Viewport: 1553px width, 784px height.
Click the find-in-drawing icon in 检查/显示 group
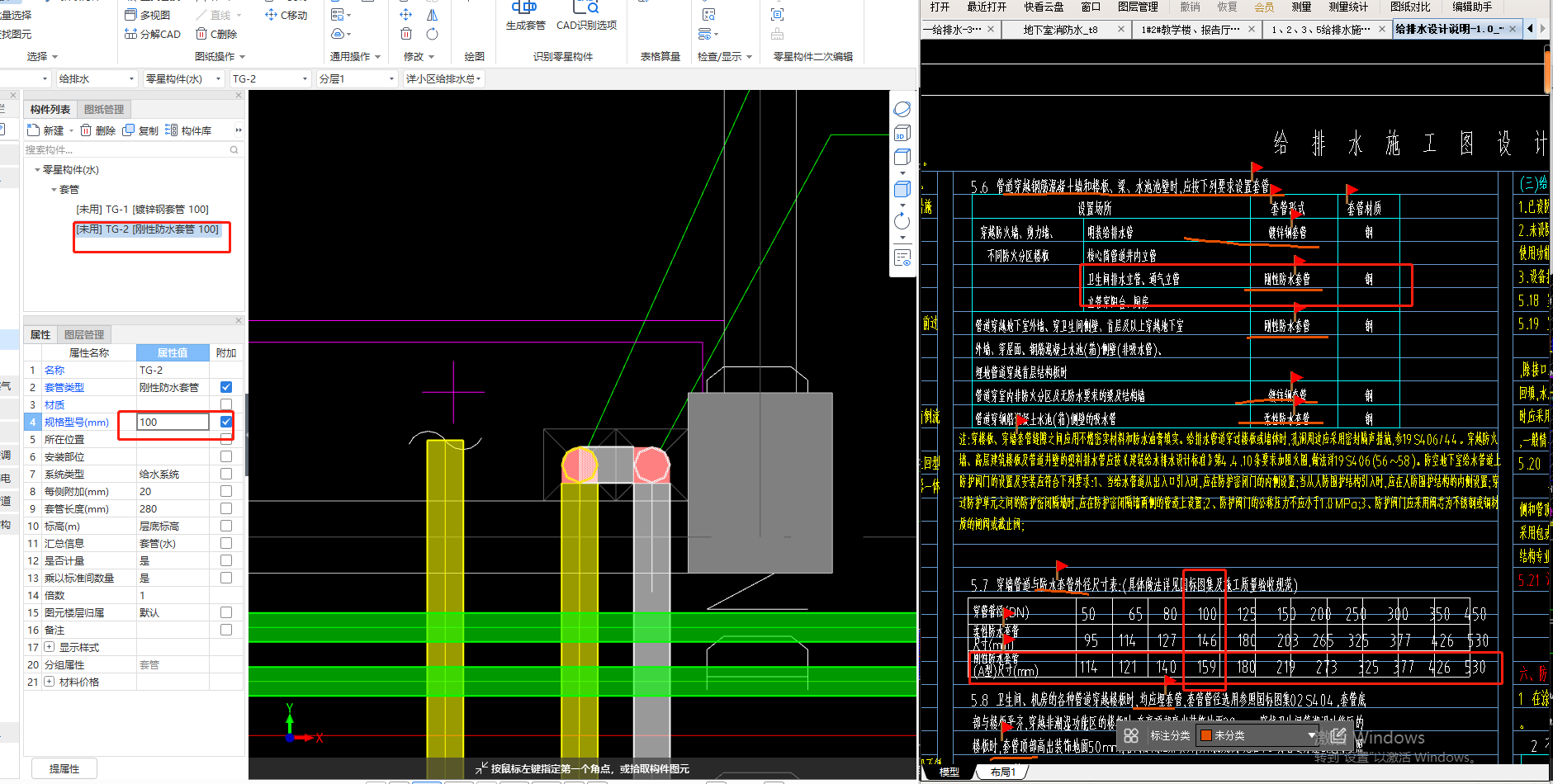point(708,15)
